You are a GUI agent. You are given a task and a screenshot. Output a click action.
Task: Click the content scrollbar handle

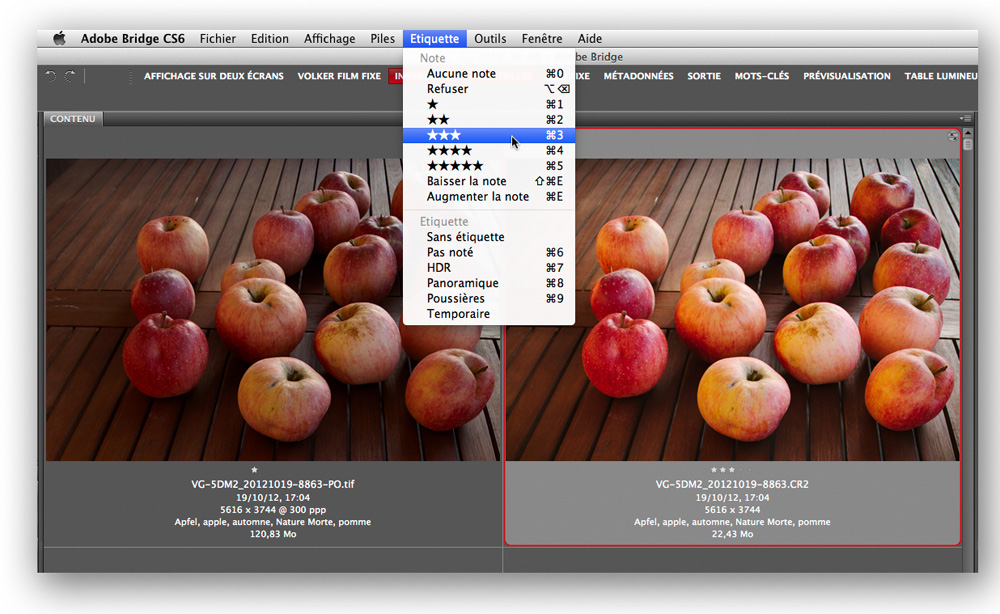tap(967, 145)
